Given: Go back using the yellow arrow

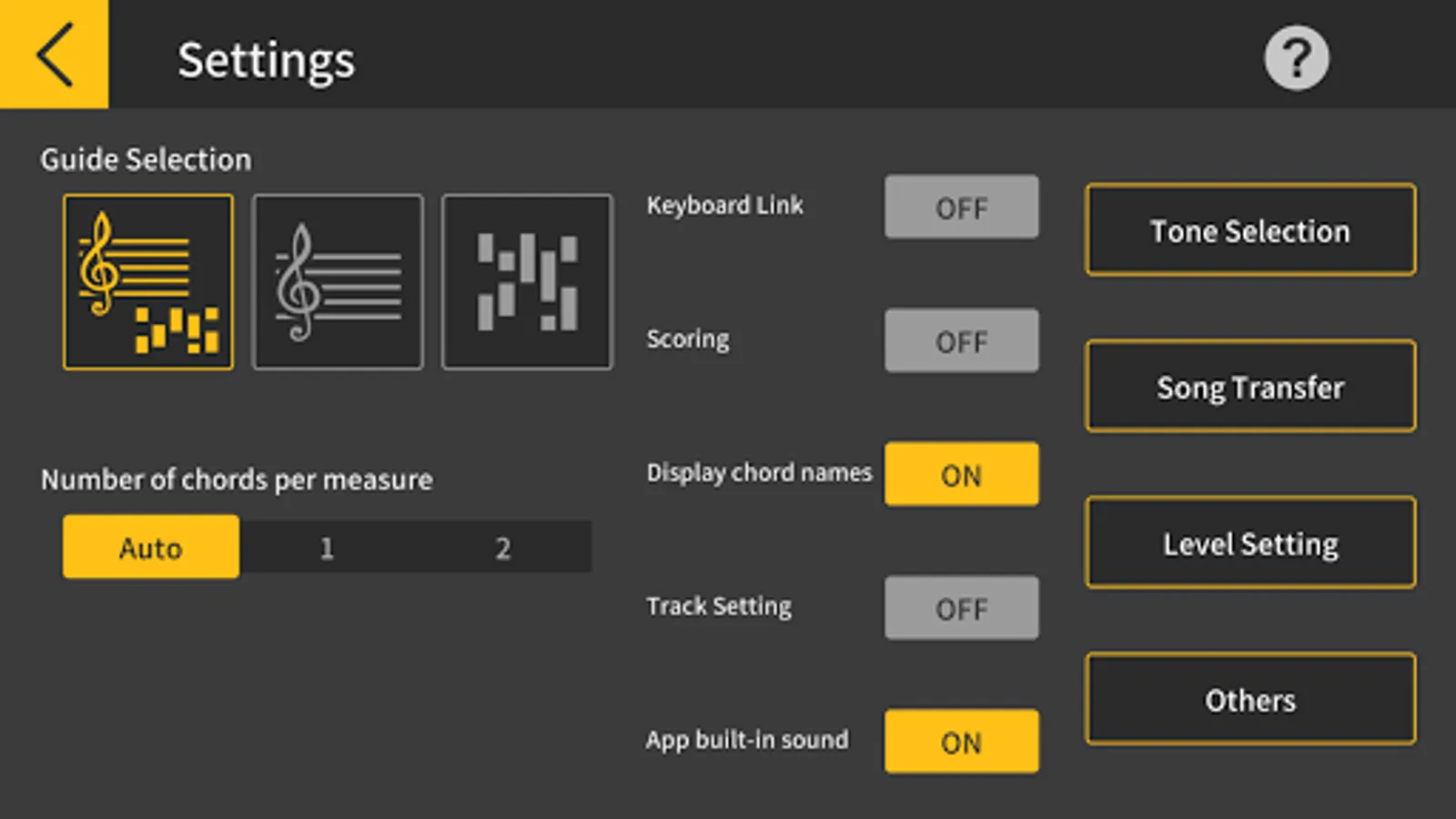Looking at the screenshot, I should tap(54, 55).
